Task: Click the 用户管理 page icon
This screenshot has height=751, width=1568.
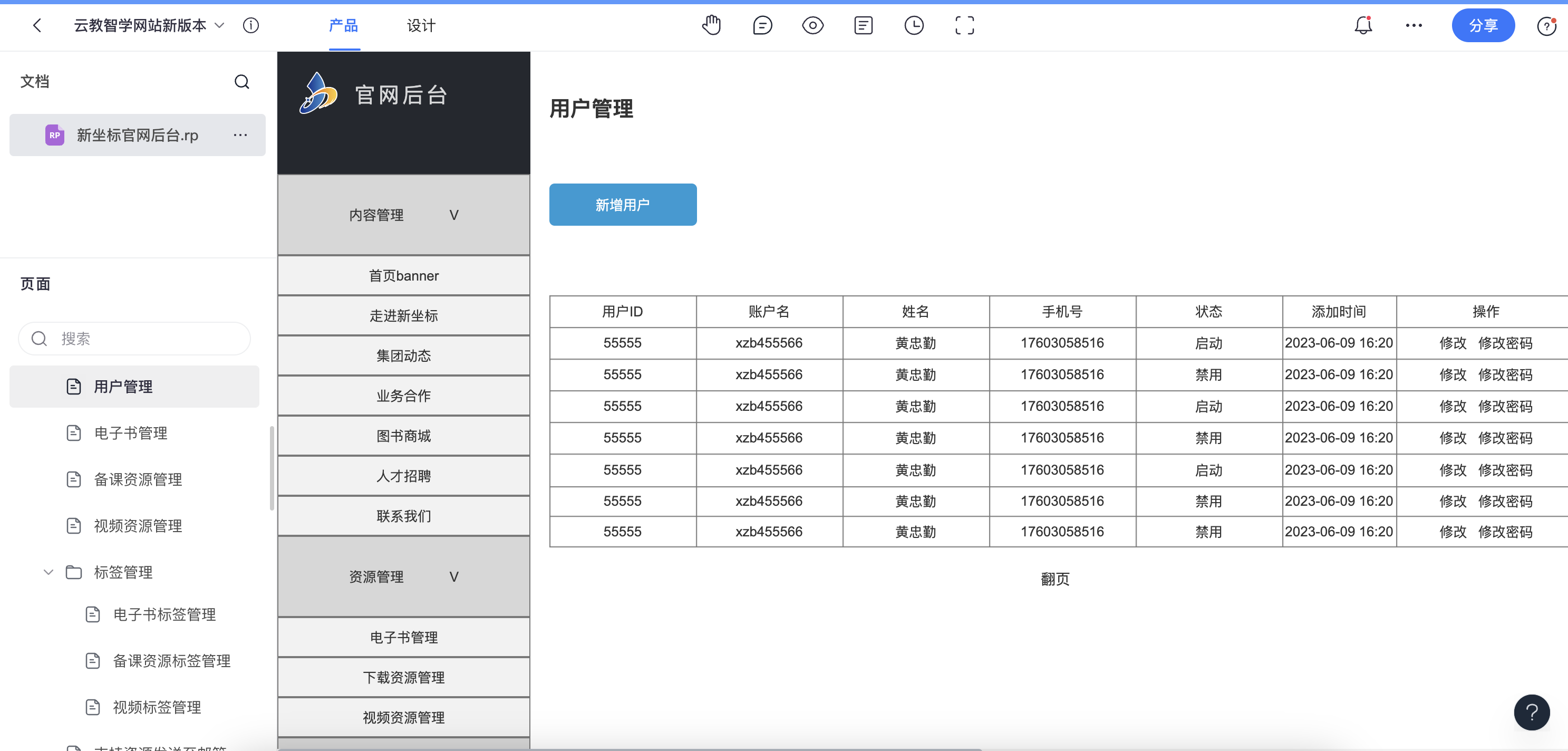Action: point(74,386)
